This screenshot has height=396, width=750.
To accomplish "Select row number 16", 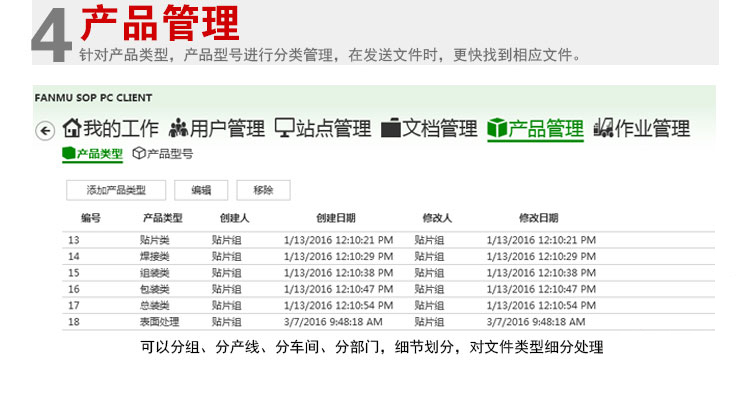I will 388,289.
